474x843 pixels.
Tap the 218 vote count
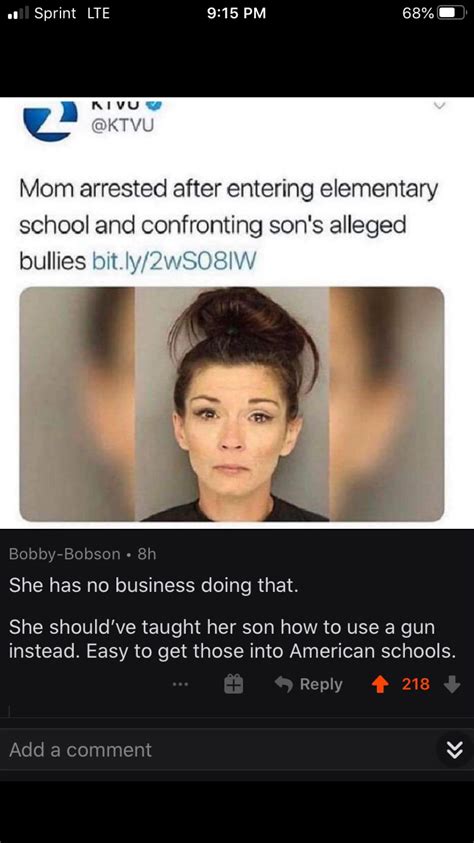(x=416, y=684)
